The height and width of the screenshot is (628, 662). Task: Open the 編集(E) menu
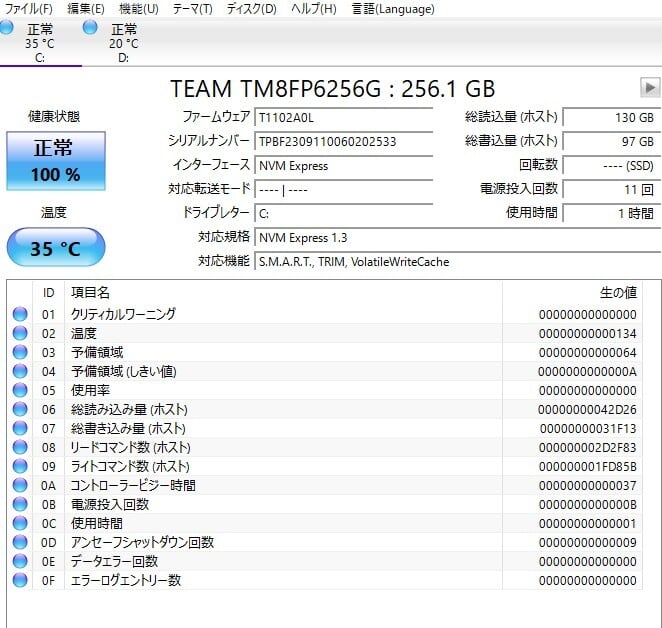pos(86,9)
